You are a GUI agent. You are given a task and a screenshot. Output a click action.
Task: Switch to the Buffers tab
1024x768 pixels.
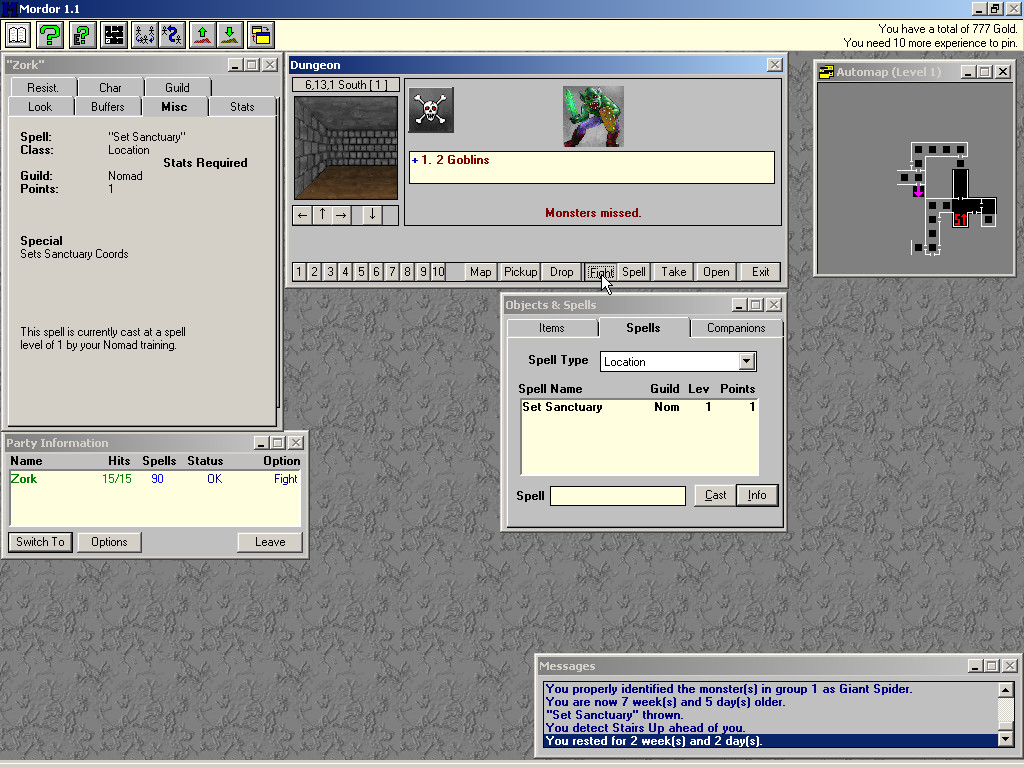tap(108, 107)
